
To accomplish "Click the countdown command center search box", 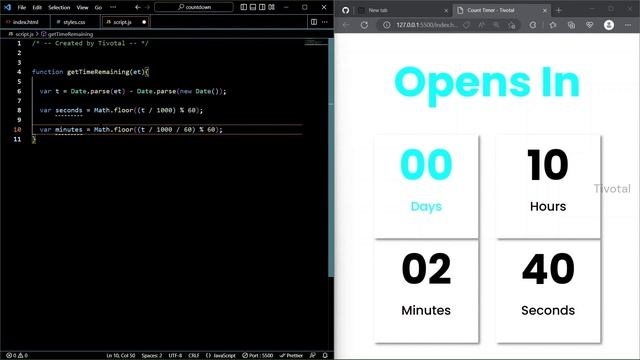I will [194, 7].
